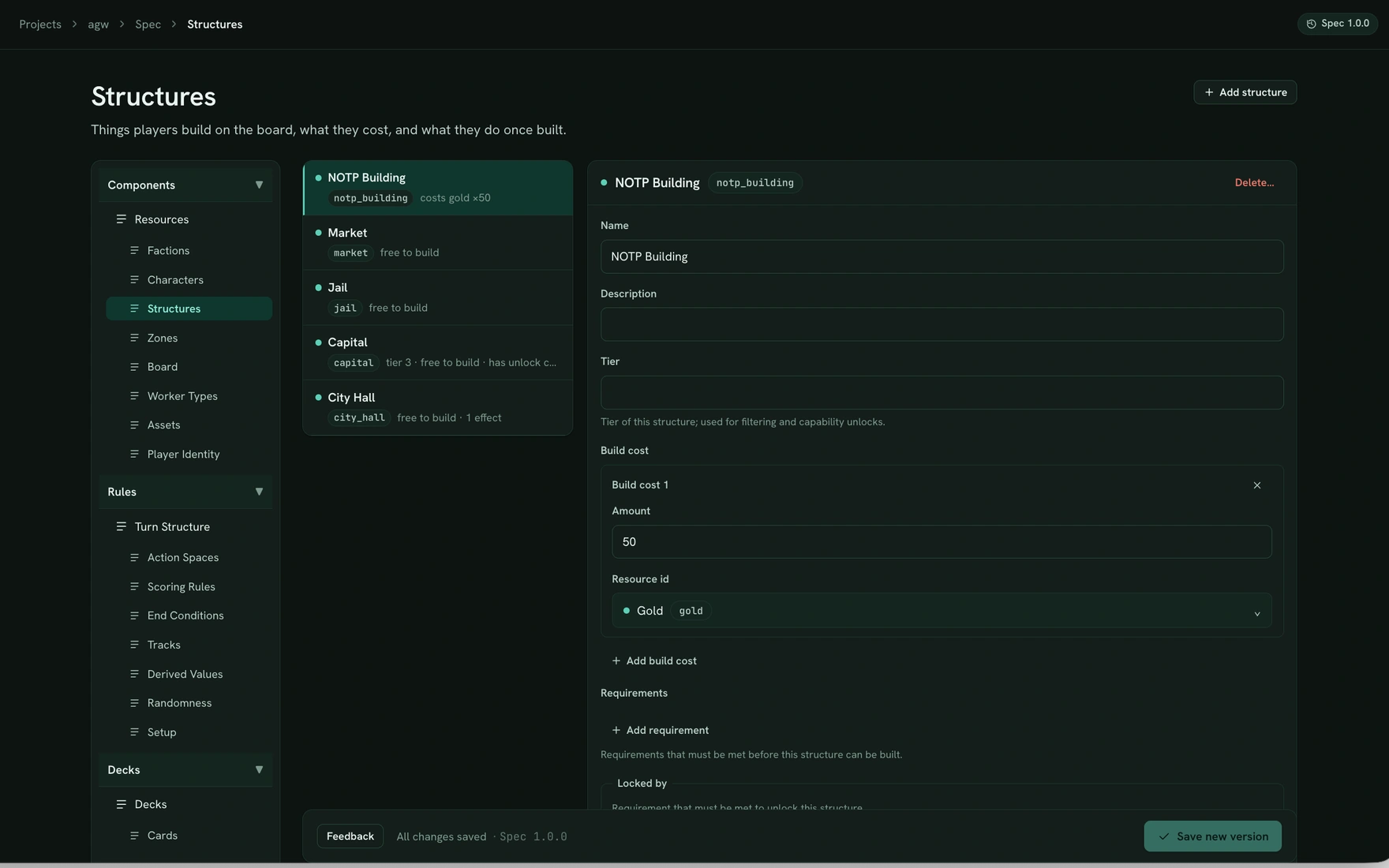Click the notp_building id tag in header
1389x868 pixels.
tap(754, 183)
